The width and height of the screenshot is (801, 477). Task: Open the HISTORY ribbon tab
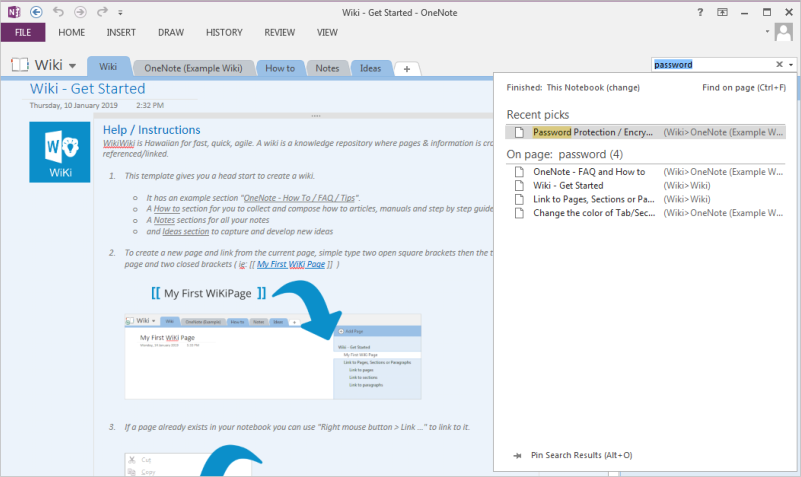(224, 32)
